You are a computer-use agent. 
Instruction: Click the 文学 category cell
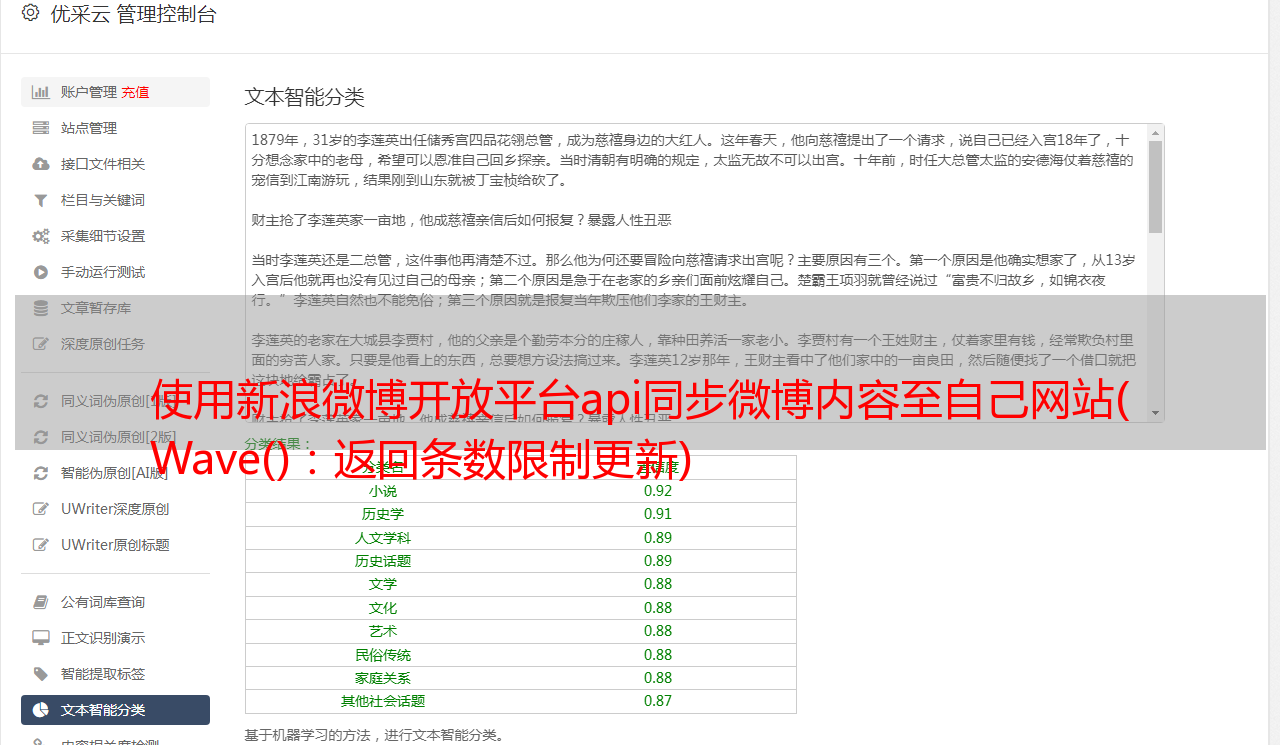coord(383,584)
